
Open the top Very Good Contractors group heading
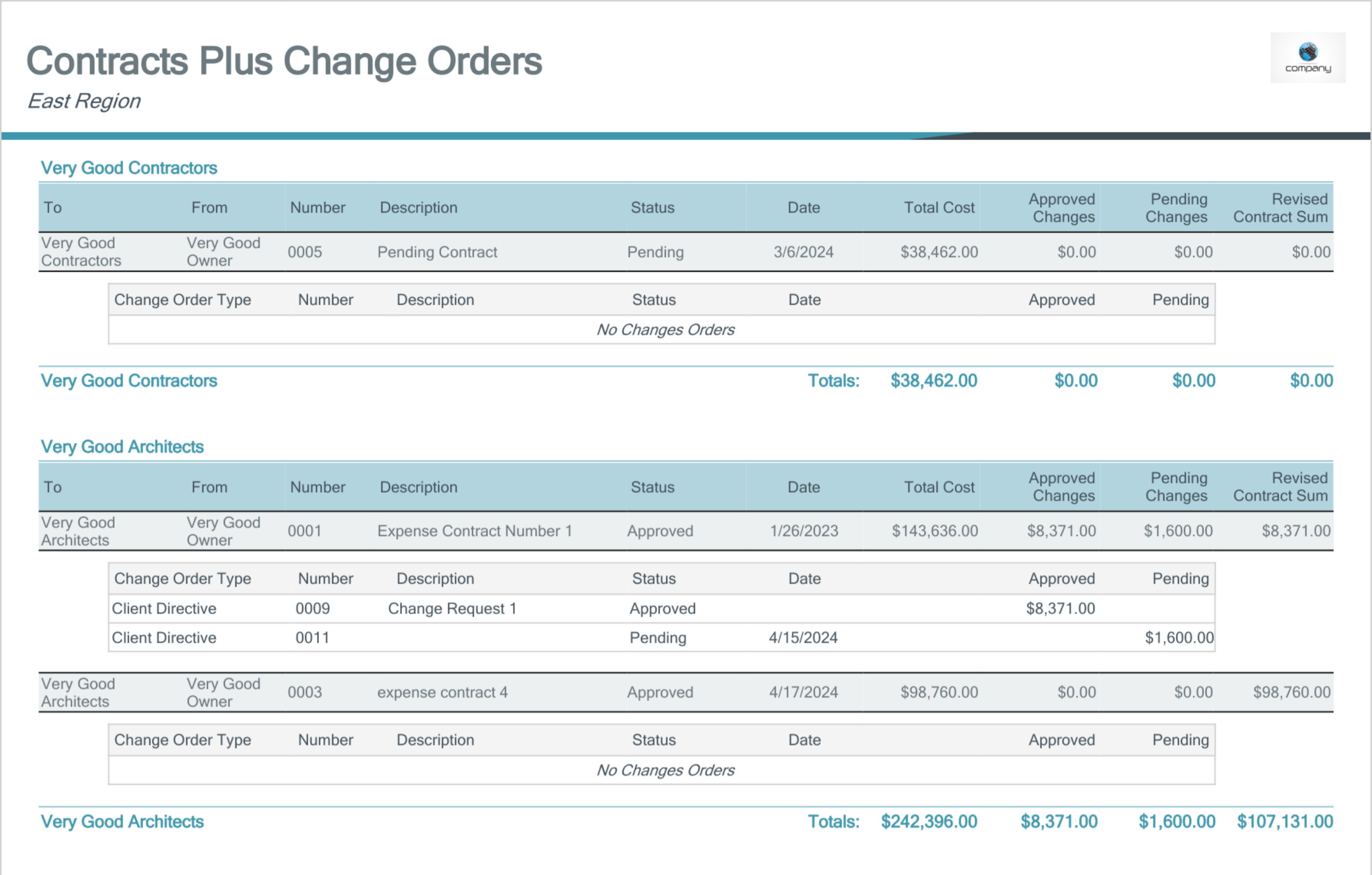pos(129,168)
